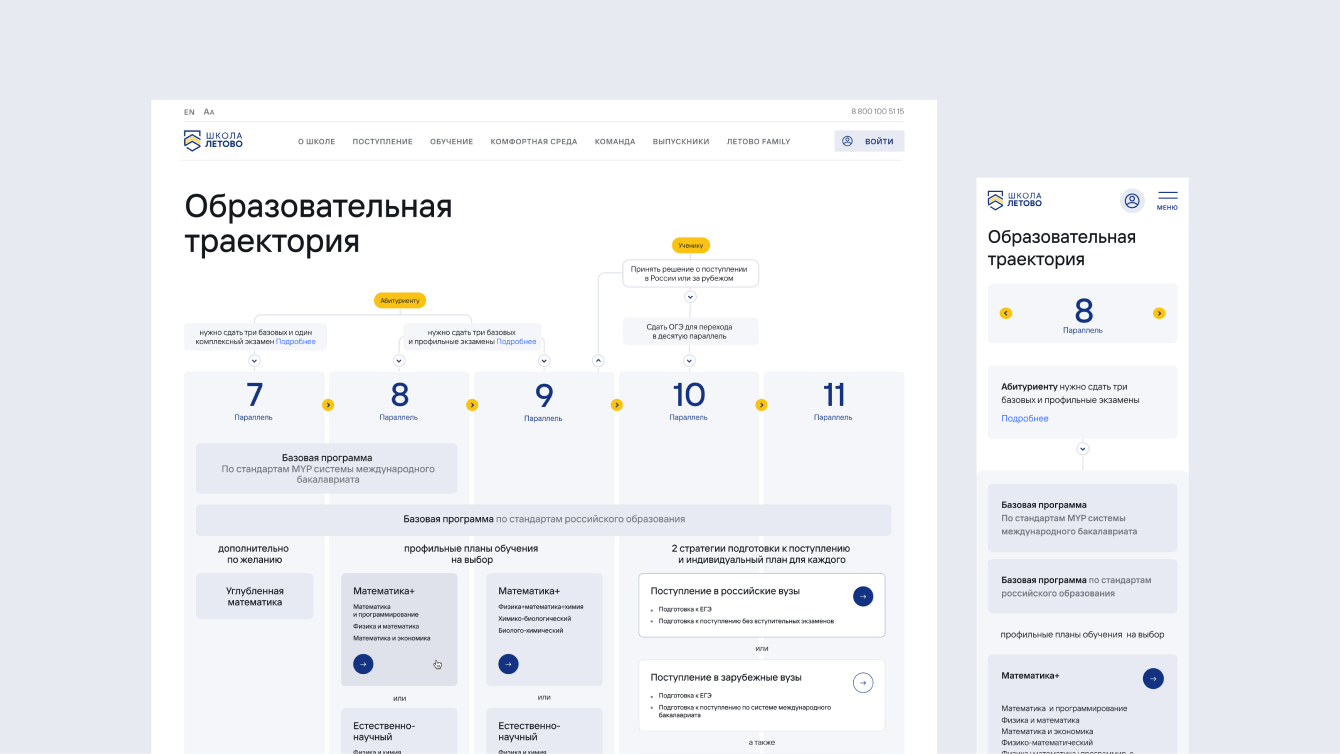The image size is (1340, 754).
Task: Click Химико-биологический in Математика+ card
Action: coord(535,618)
